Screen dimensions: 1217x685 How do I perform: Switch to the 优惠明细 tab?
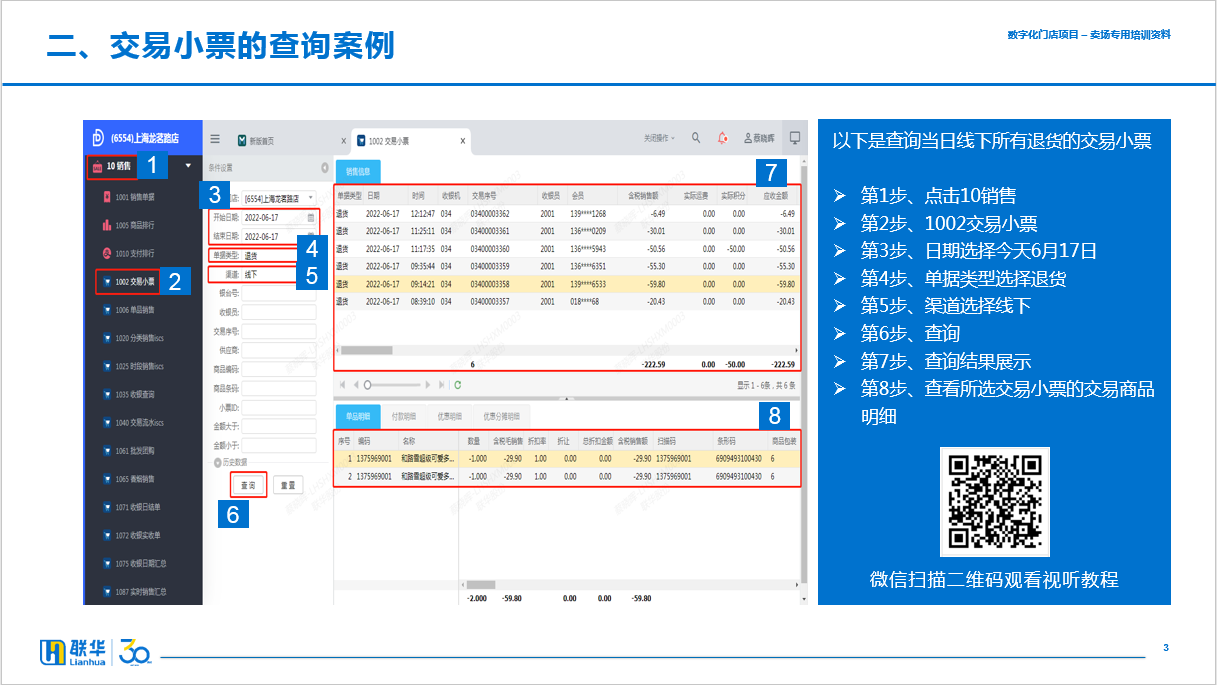tap(448, 416)
